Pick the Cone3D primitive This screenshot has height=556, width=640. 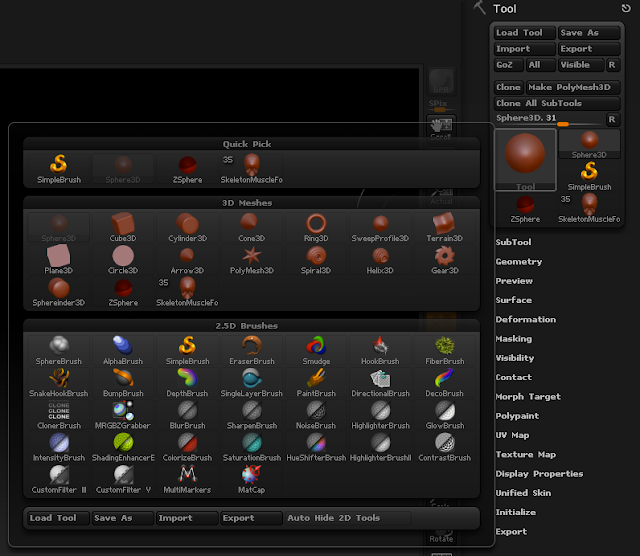[x=251, y=227]
